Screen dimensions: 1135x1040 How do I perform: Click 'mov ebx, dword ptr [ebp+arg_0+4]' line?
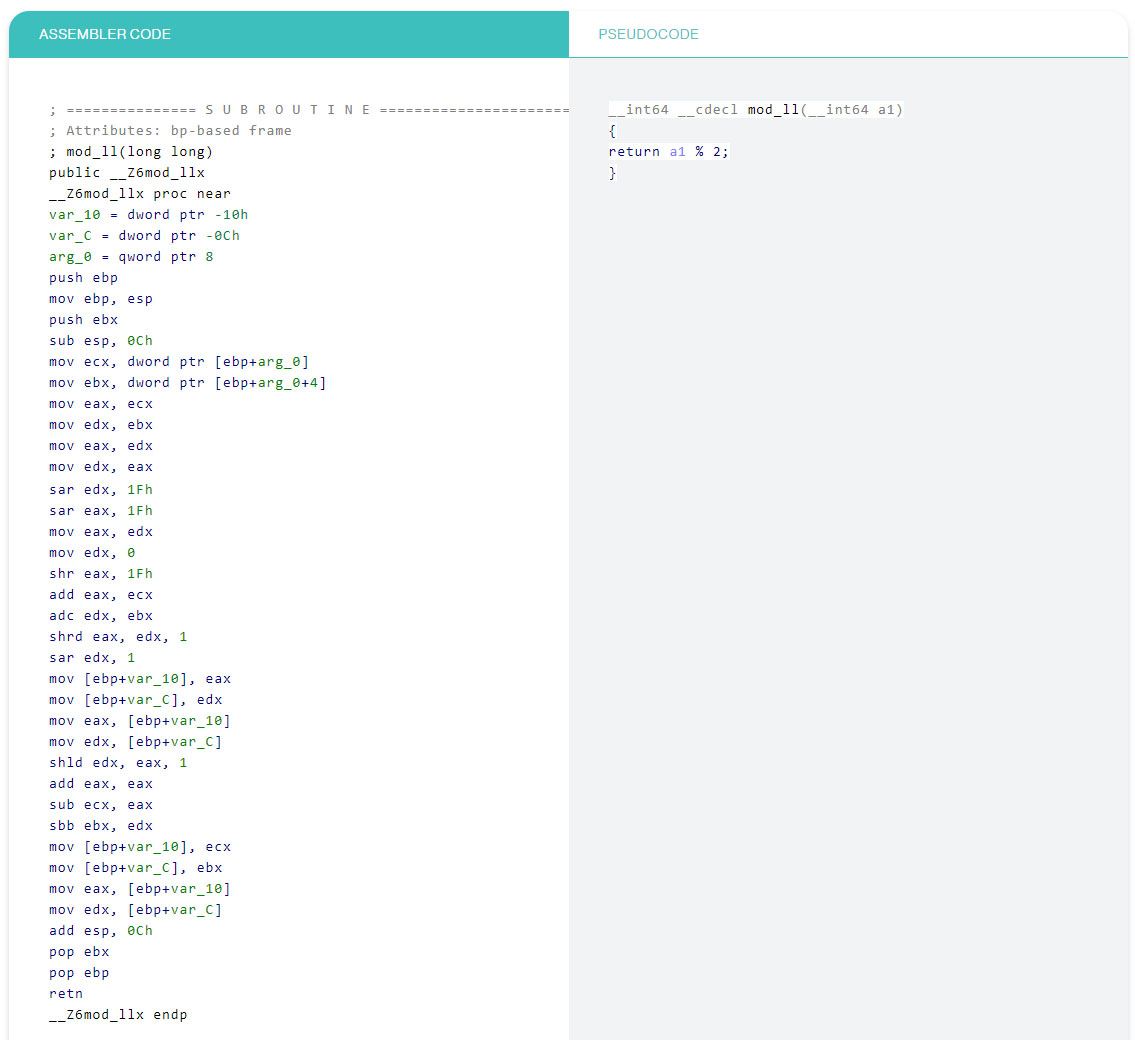tap(187, 383)
